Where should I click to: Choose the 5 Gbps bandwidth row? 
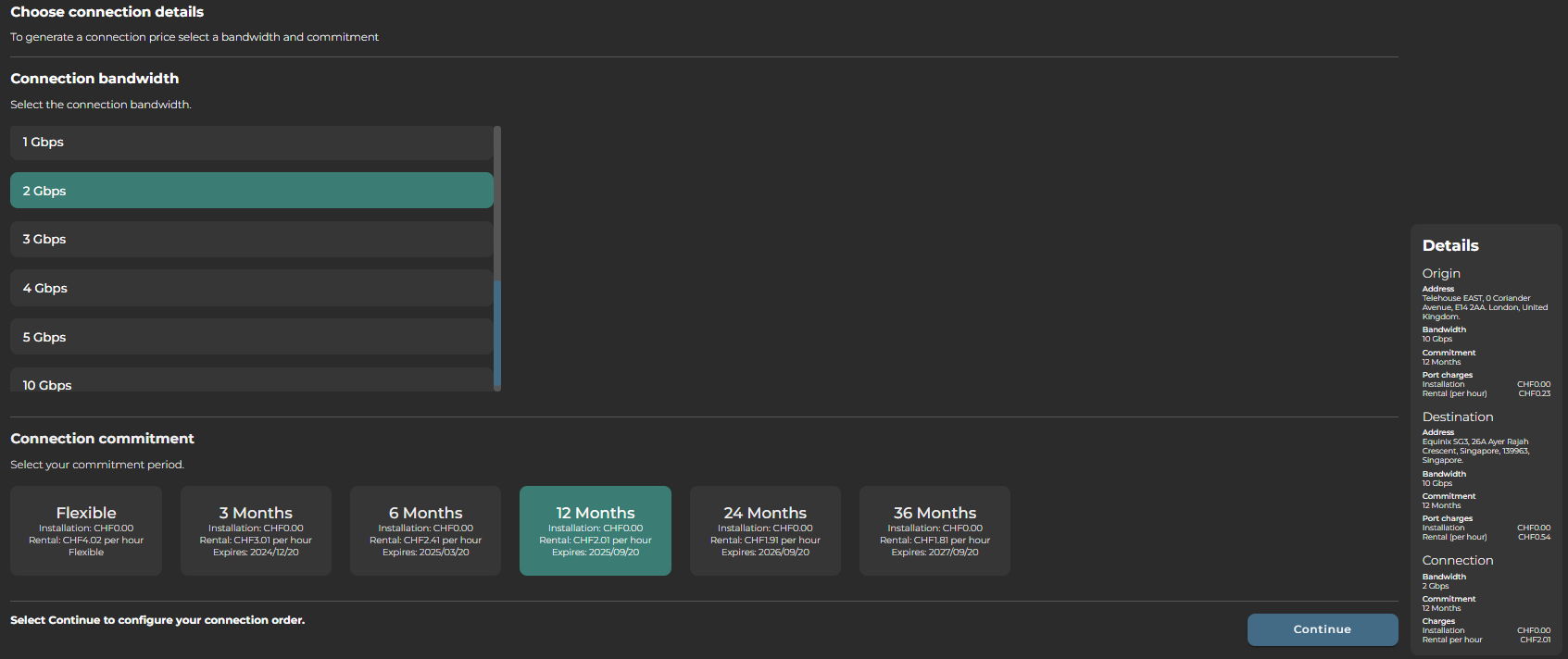tap(251, 337)
